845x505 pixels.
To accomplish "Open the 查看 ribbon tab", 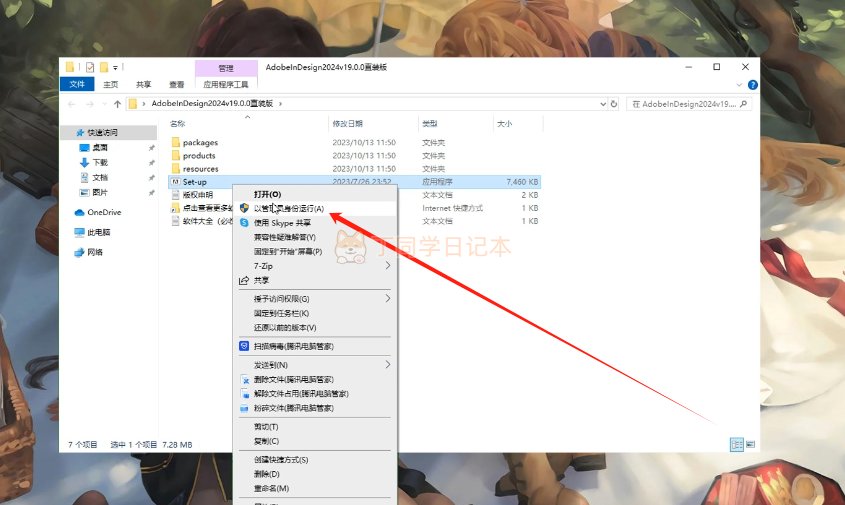I will pyautogui.click(x=176, y=85).
